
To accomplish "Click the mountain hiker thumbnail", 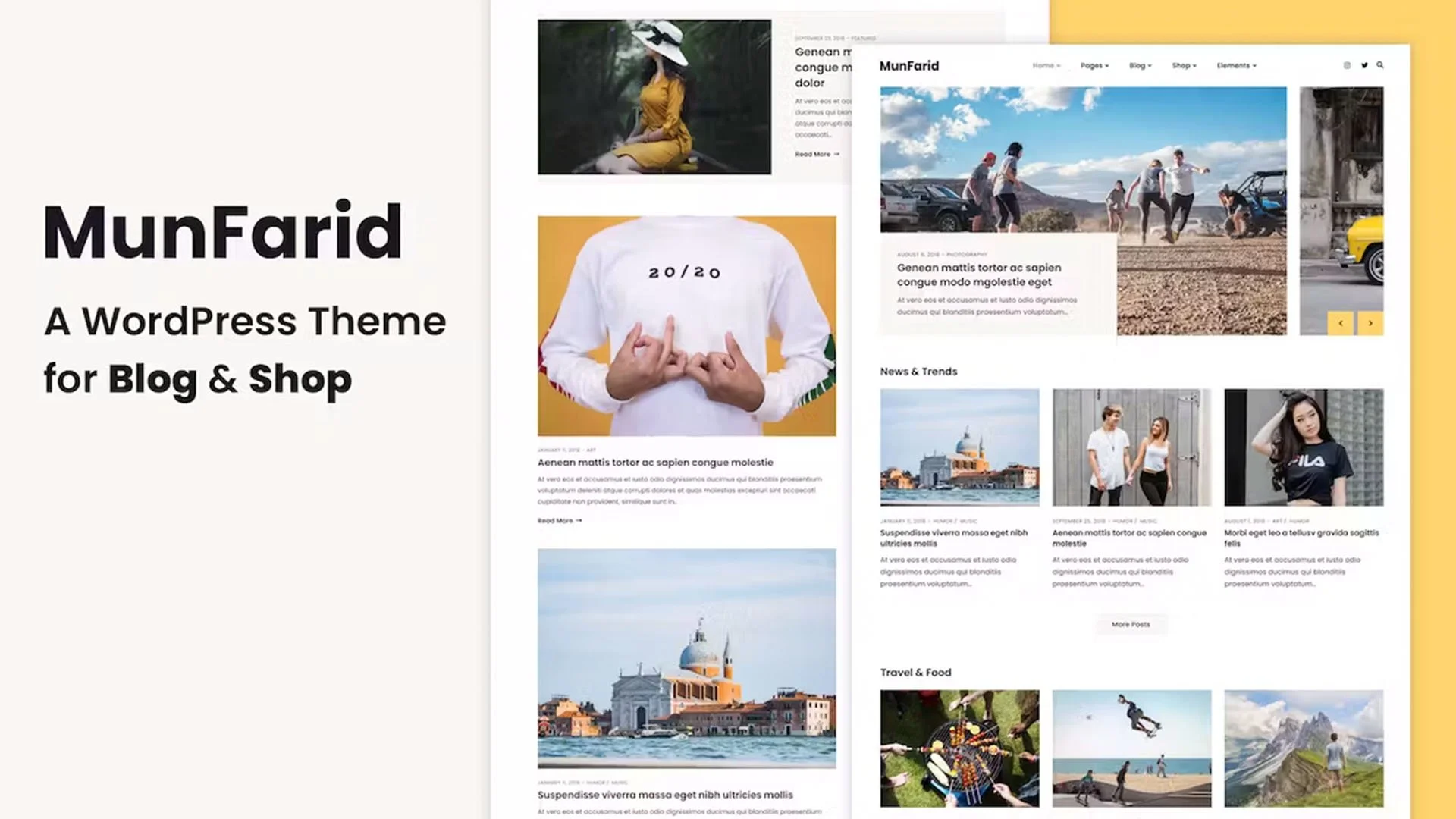I will pos(1304,748).
